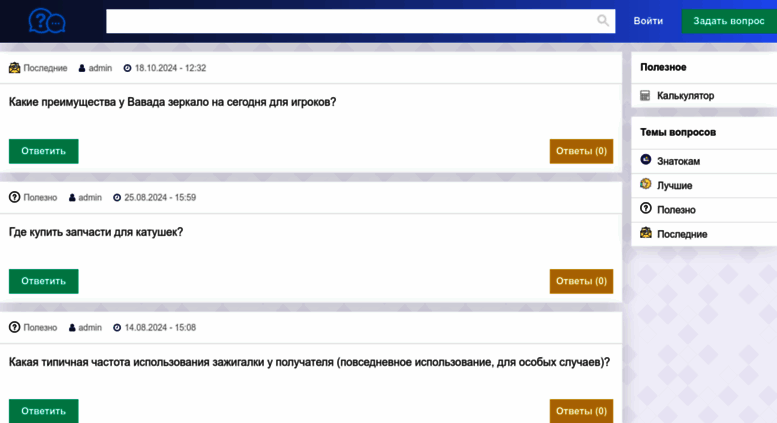Open the admin author of the 25.08.2024 post
Image resolution: width=777 pixels, height=423 pixels.
90,198
